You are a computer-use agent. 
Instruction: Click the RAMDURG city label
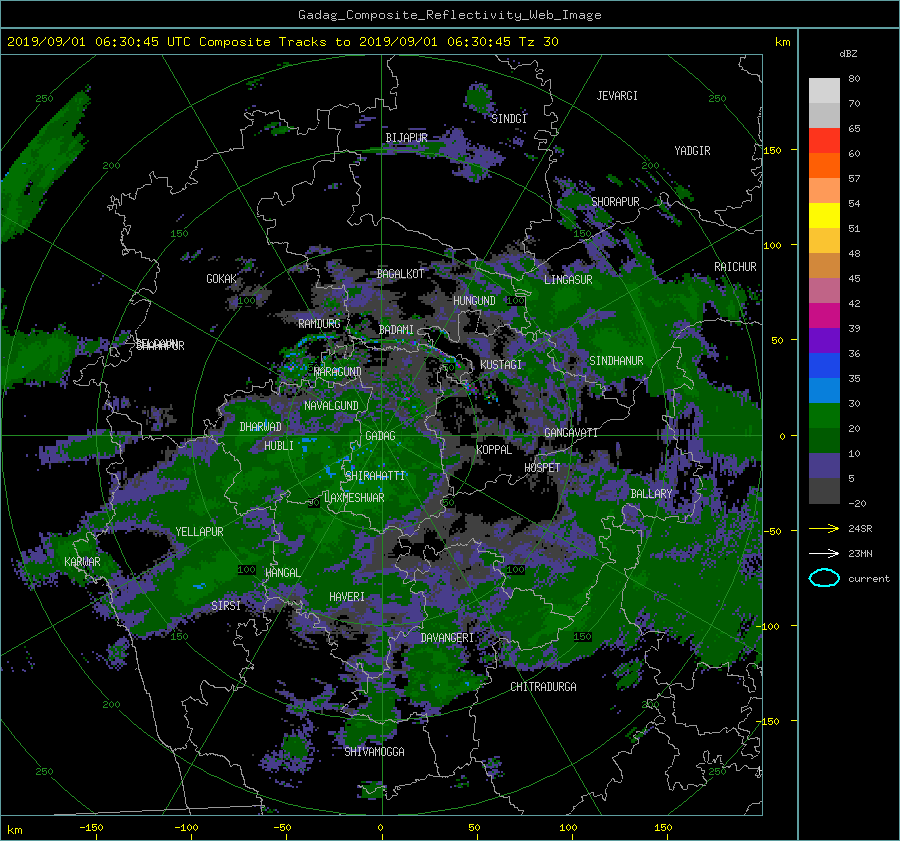click(319, 324)
